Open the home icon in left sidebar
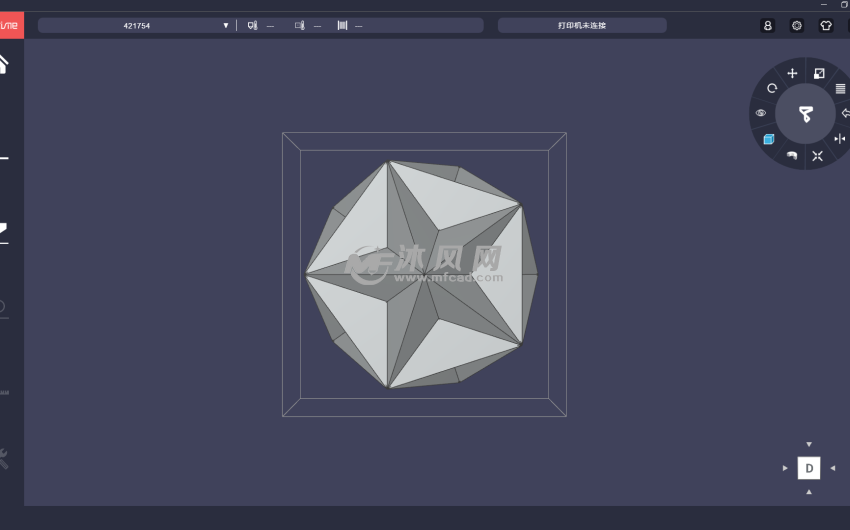The height and width of the screenshot is (530, 850). click(3, 64)
